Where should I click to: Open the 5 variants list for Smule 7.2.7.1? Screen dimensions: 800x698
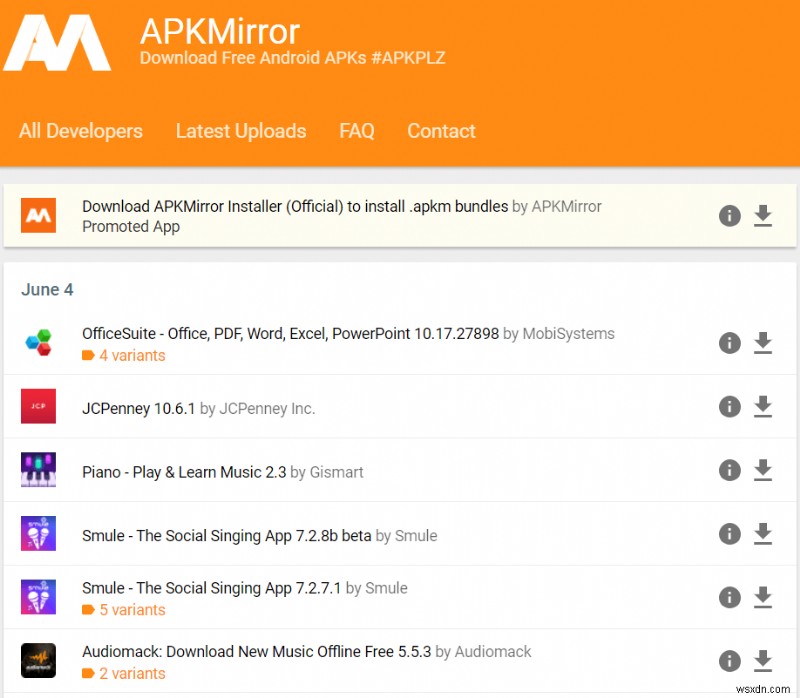pos(131,610)
